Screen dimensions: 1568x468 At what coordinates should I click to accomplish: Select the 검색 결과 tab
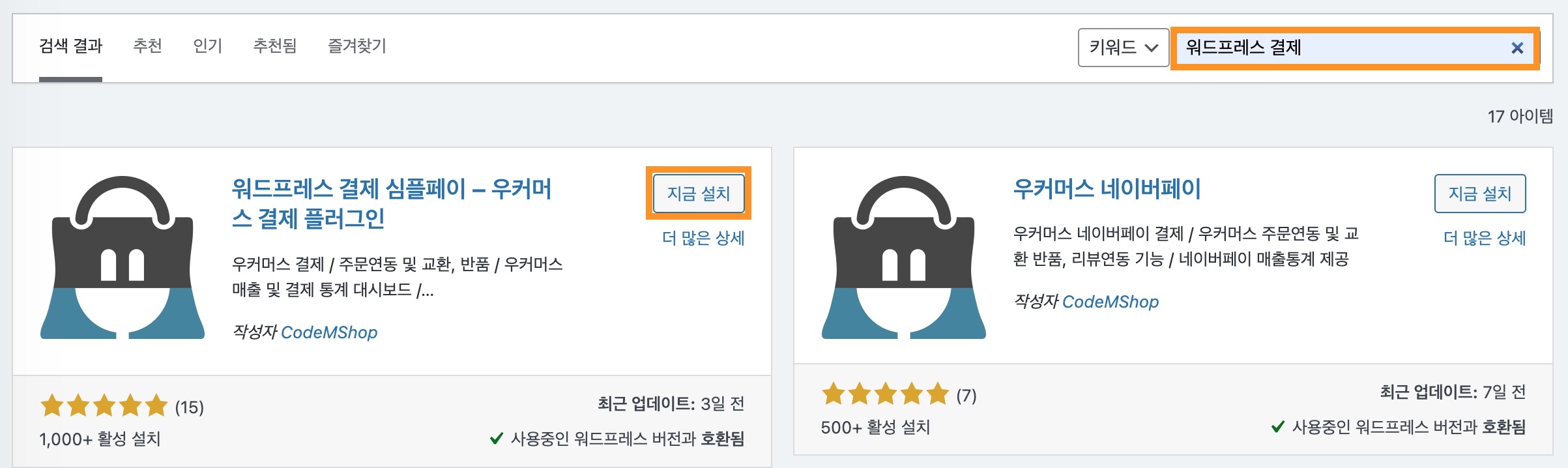(72, 46)
